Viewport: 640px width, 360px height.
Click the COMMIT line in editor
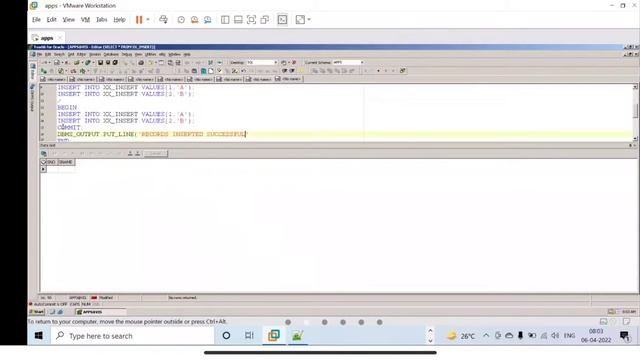point(69,127)
